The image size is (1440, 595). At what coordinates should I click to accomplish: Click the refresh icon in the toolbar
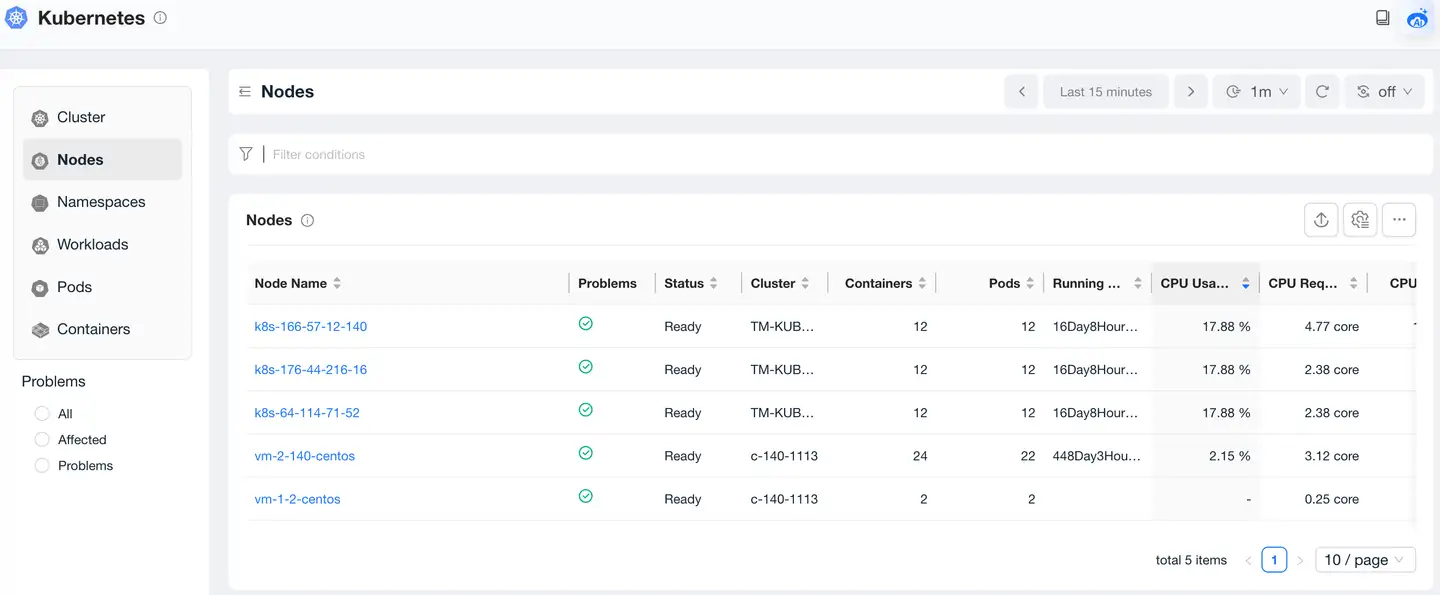(x=1322, y=92)
